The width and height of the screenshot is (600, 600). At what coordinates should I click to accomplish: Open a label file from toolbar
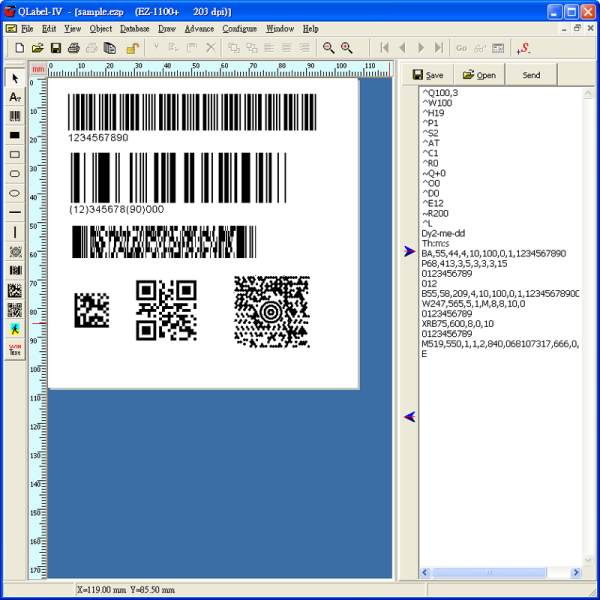coord(38,48)
